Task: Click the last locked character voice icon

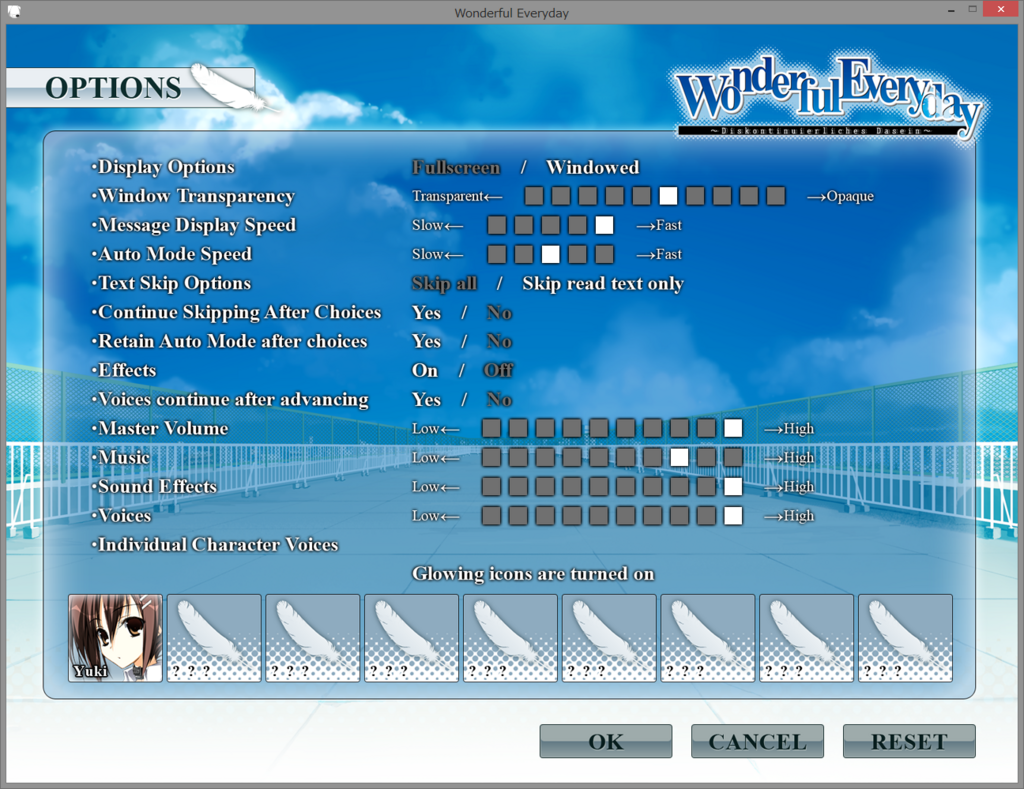Action: pyautogui.click(x=905, y=638)
